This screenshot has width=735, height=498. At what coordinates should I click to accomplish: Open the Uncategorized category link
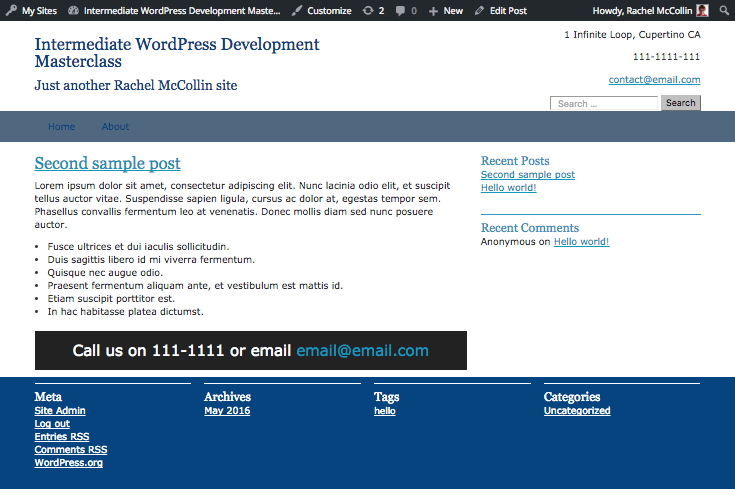(x=577, y=411)
